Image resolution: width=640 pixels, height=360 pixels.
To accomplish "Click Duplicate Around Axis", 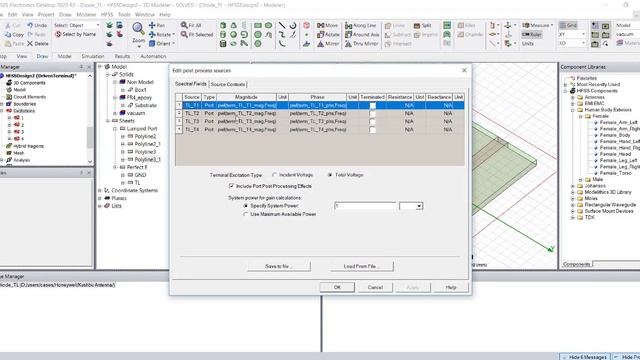I will (x=362, y=35).
